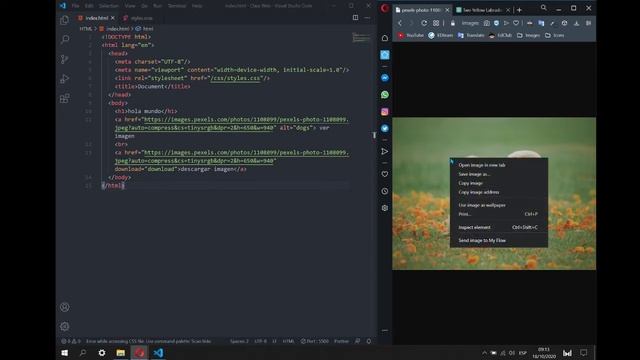This screenshot has height=360, width=640.
Task: Open the View menu in VS Code
Action: click(130, 6)
